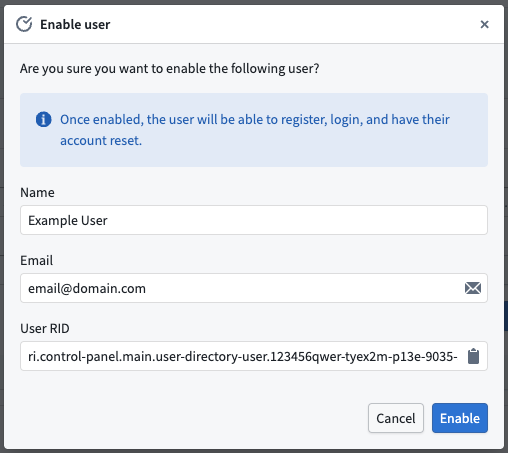
Task: Click the "account reset." callout line
Action: coord(101,140)
